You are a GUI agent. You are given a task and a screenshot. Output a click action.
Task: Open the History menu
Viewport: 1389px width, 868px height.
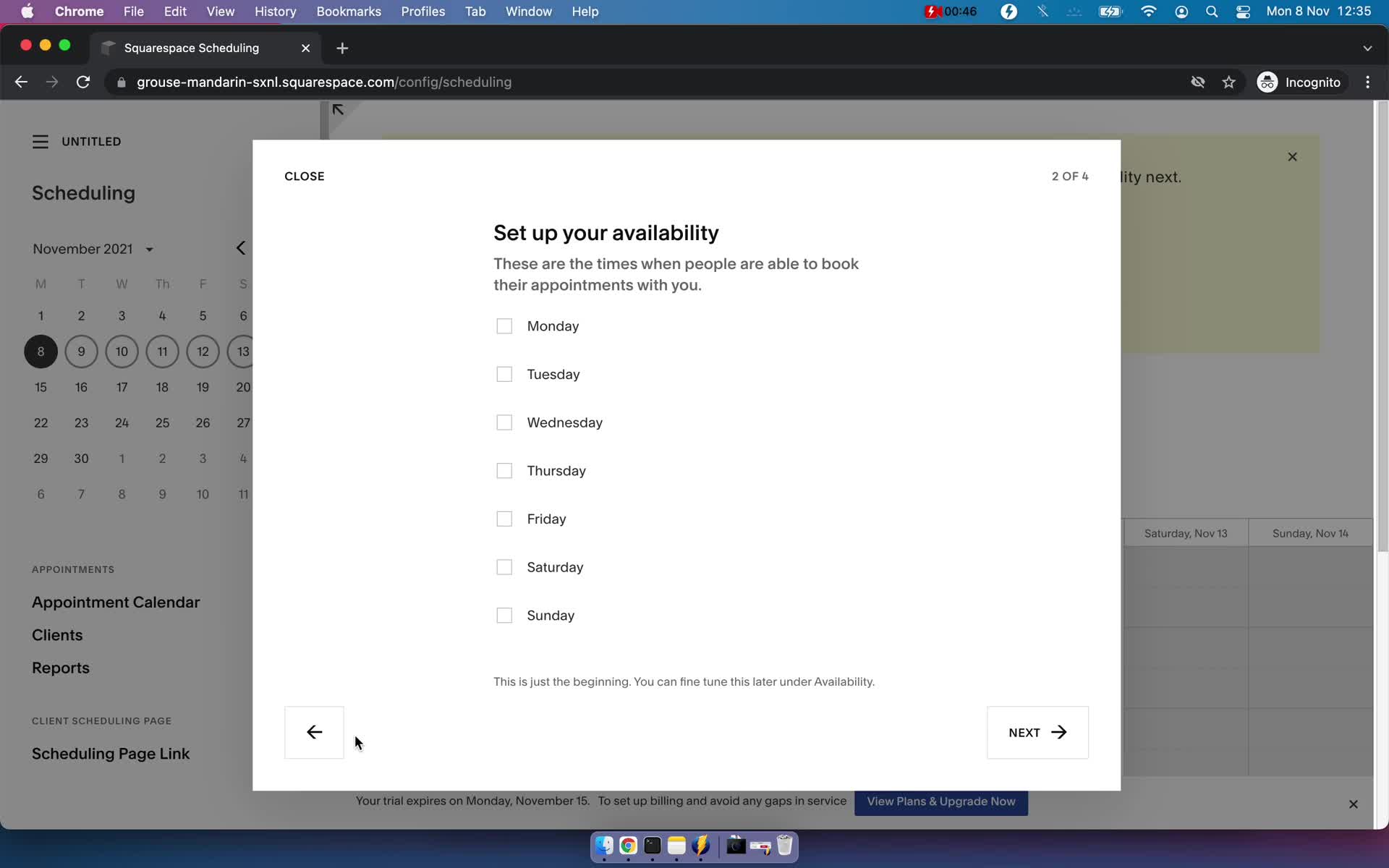coord(276,12)
